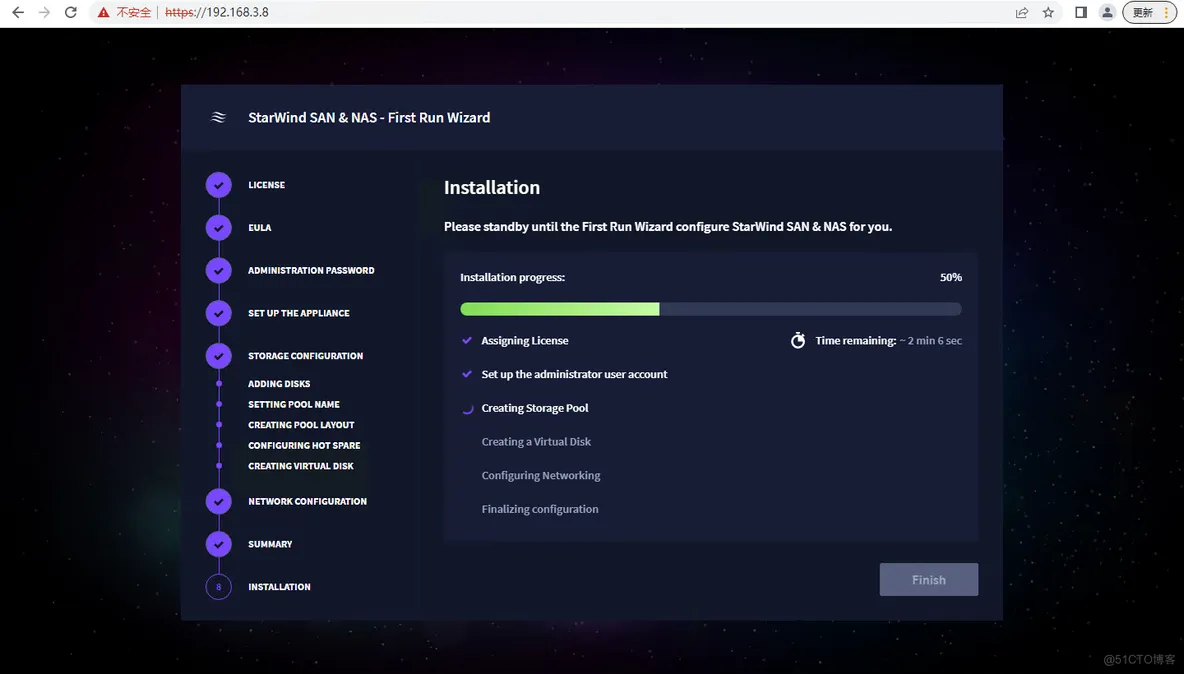The width and height of the screenshot is (1184, 674).
Task: Click the browser 更新 update button
Action: [1149, 12]
